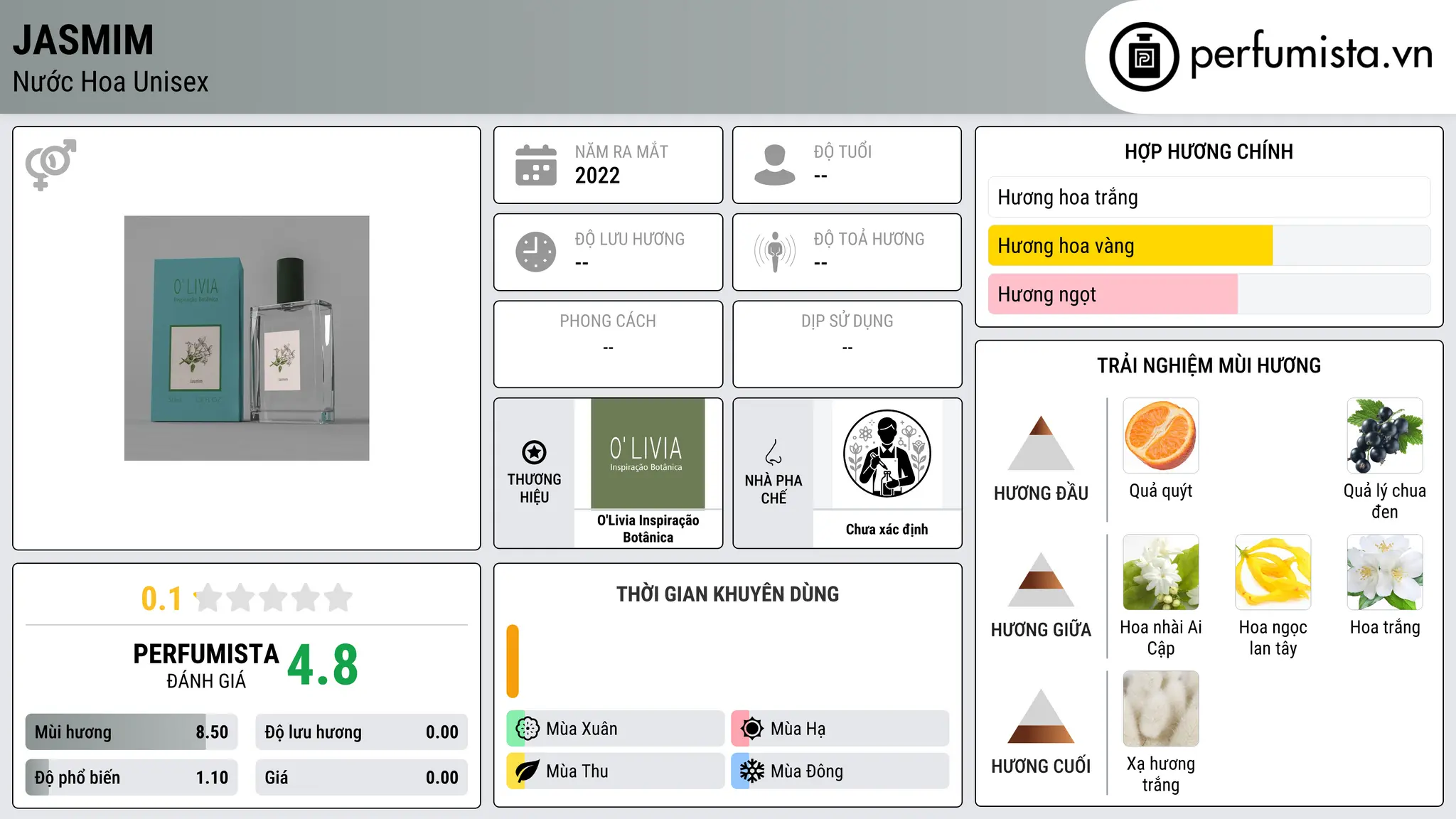Click the Thời gian khuyên dùng heading
This screenshot has width=1456, height=819.
coord(727,594)
